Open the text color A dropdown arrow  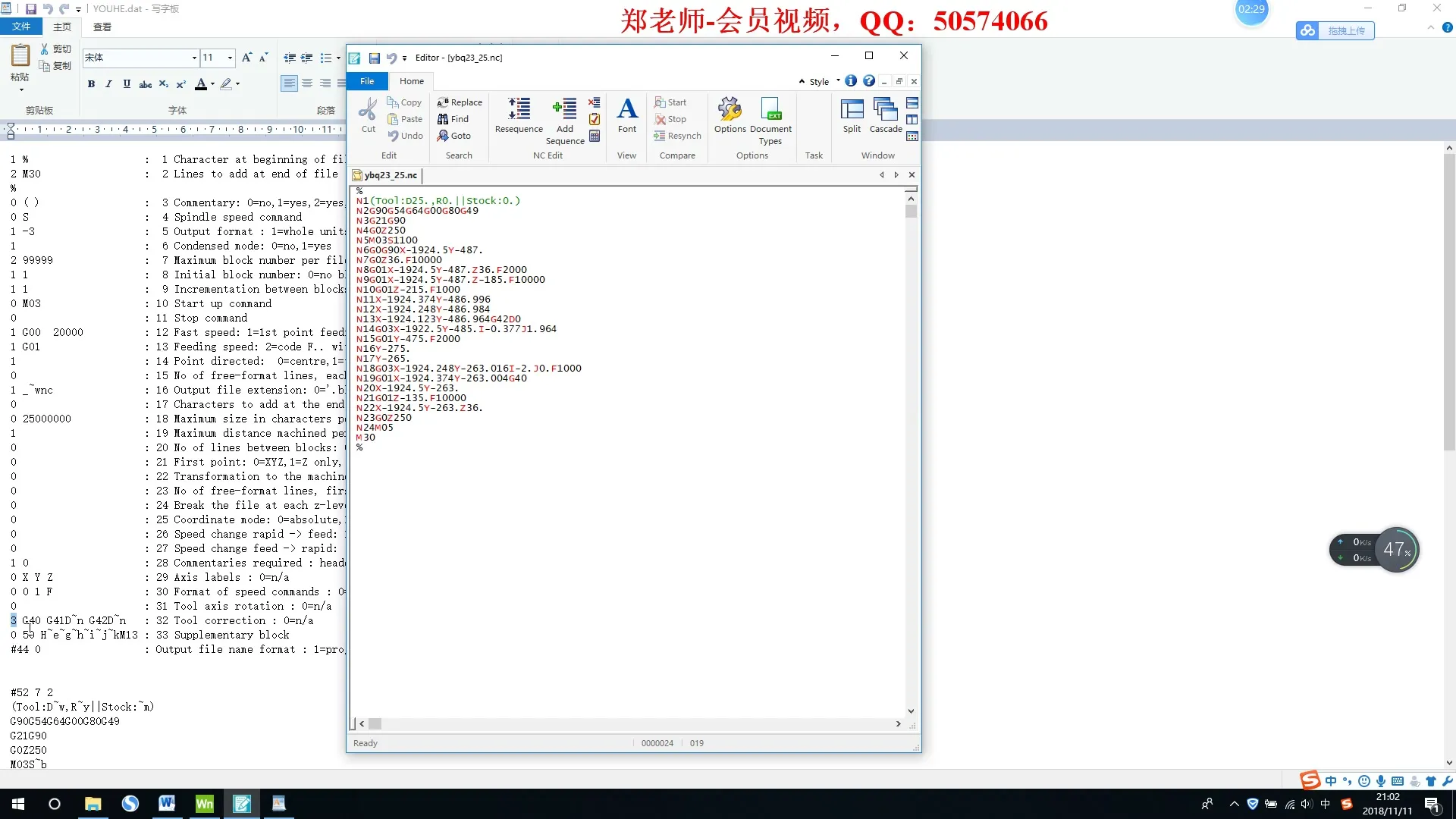tap(212, 84)
